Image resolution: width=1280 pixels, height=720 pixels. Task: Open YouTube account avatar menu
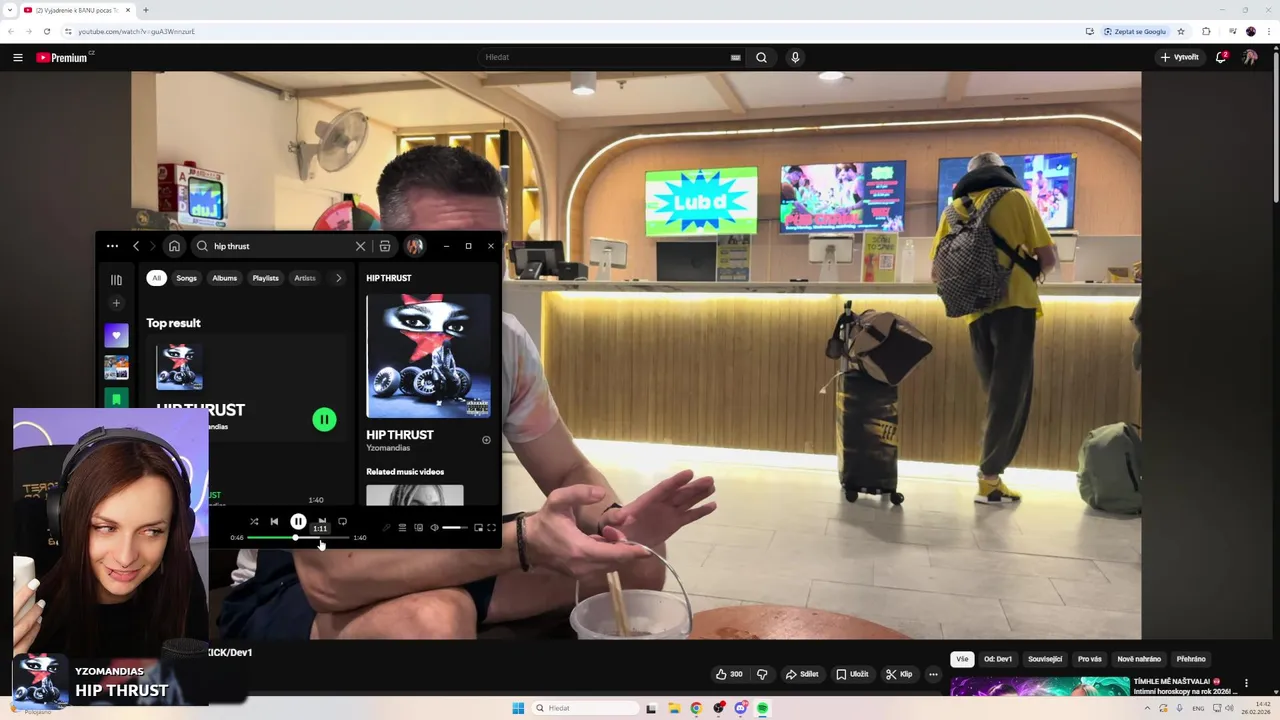[1250, 58]
